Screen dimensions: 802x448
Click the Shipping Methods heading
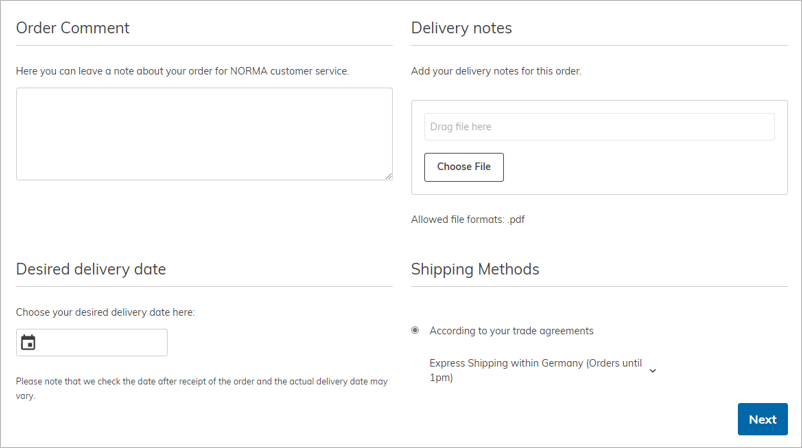[x=475, y=269]
